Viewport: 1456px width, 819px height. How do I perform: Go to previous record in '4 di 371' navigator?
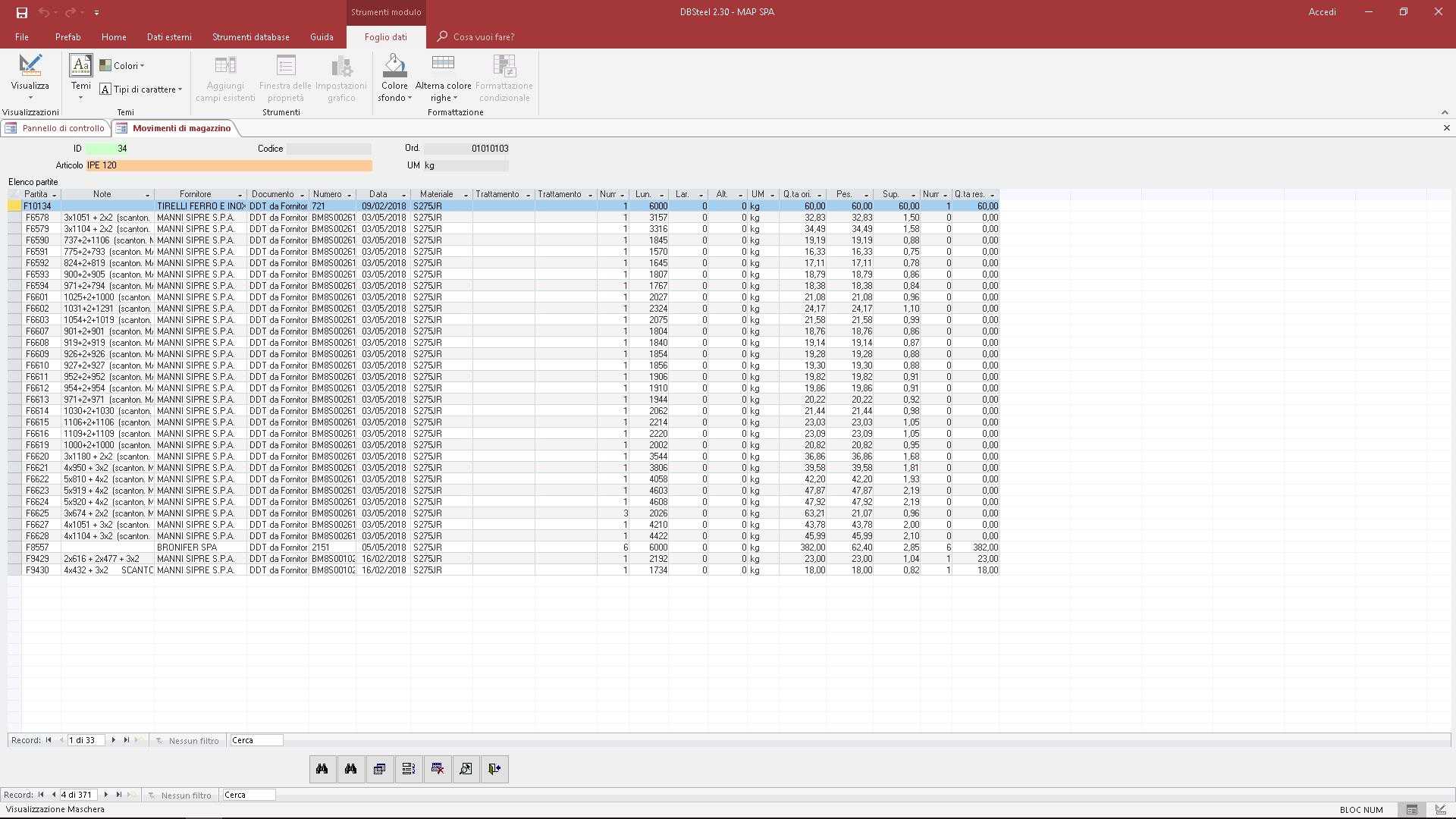tap(54, 795)
